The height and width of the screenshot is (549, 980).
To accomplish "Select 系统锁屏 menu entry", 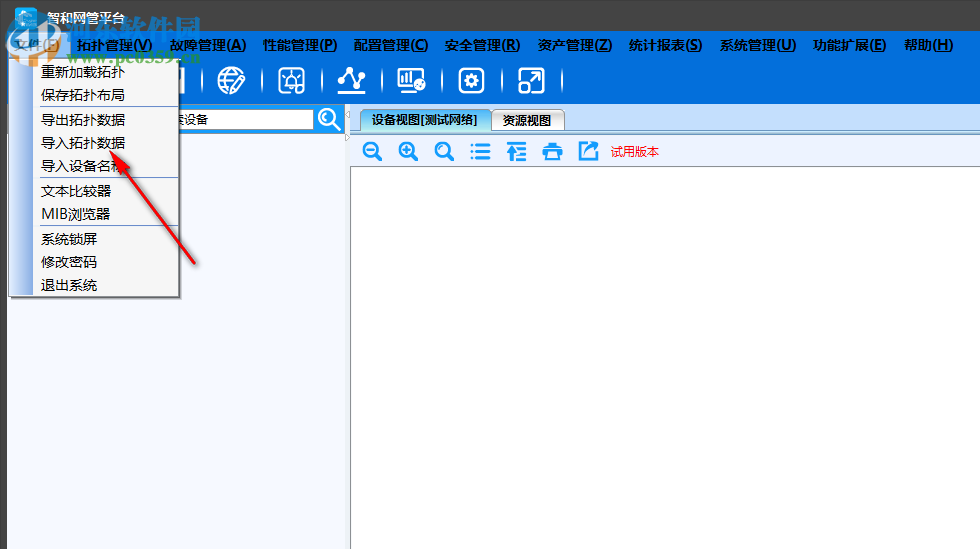I will [x=69, y=239].
